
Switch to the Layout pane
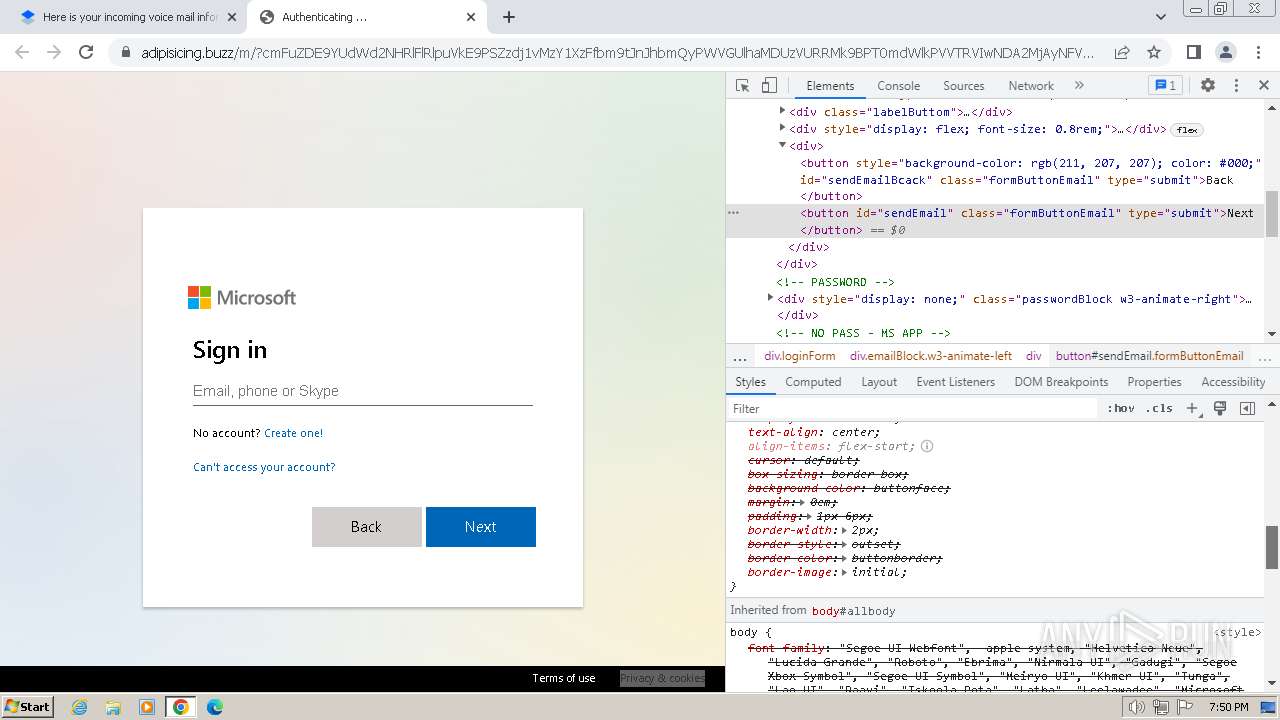point(879,382)
